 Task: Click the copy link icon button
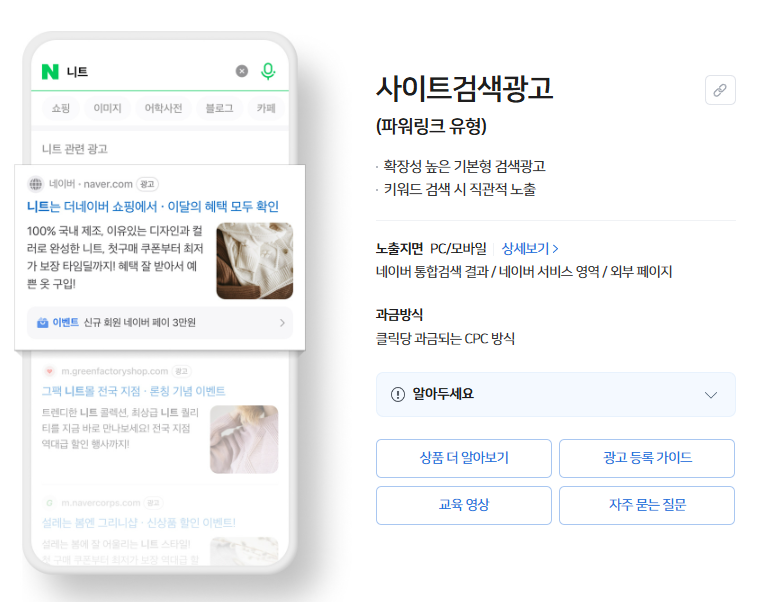[x=720, y=90]
